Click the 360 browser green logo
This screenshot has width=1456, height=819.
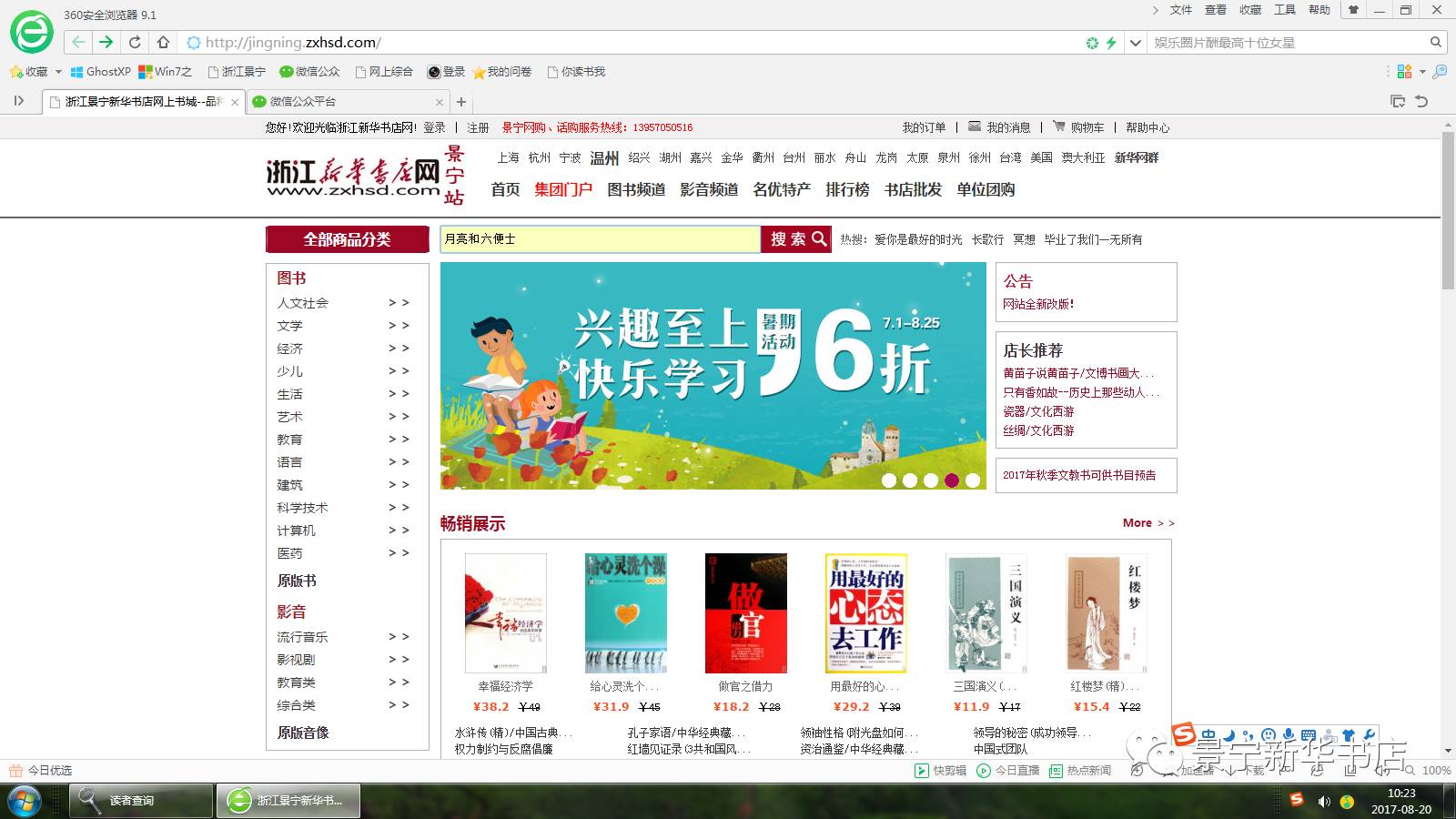pos(32,33)
